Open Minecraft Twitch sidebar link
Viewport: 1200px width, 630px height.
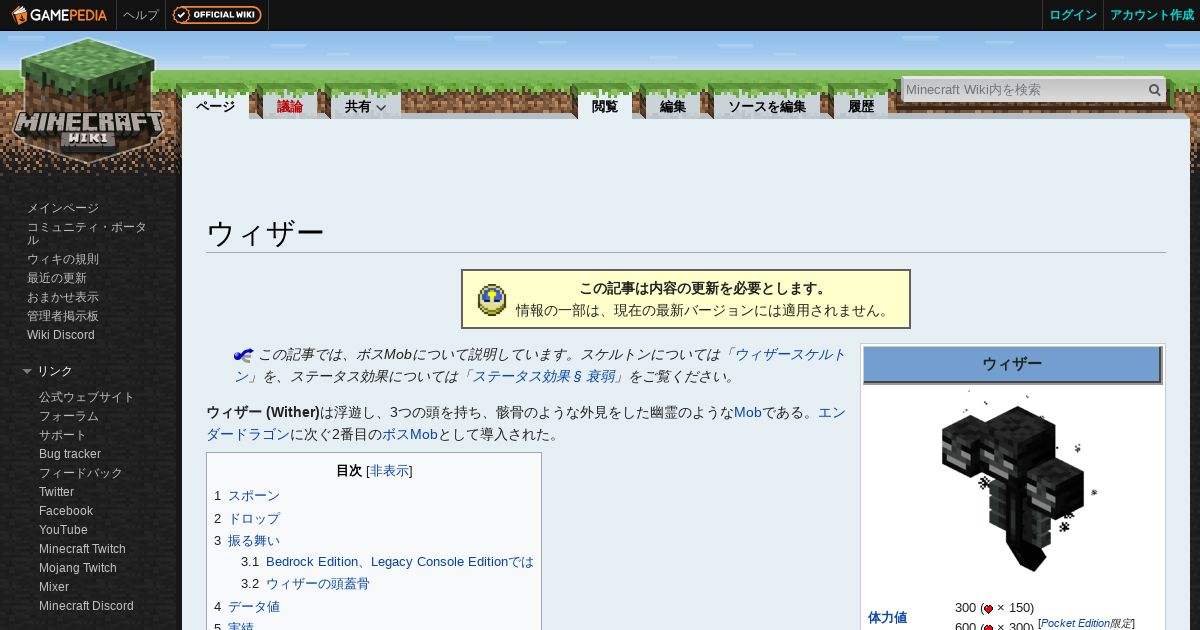coord(82,549)
